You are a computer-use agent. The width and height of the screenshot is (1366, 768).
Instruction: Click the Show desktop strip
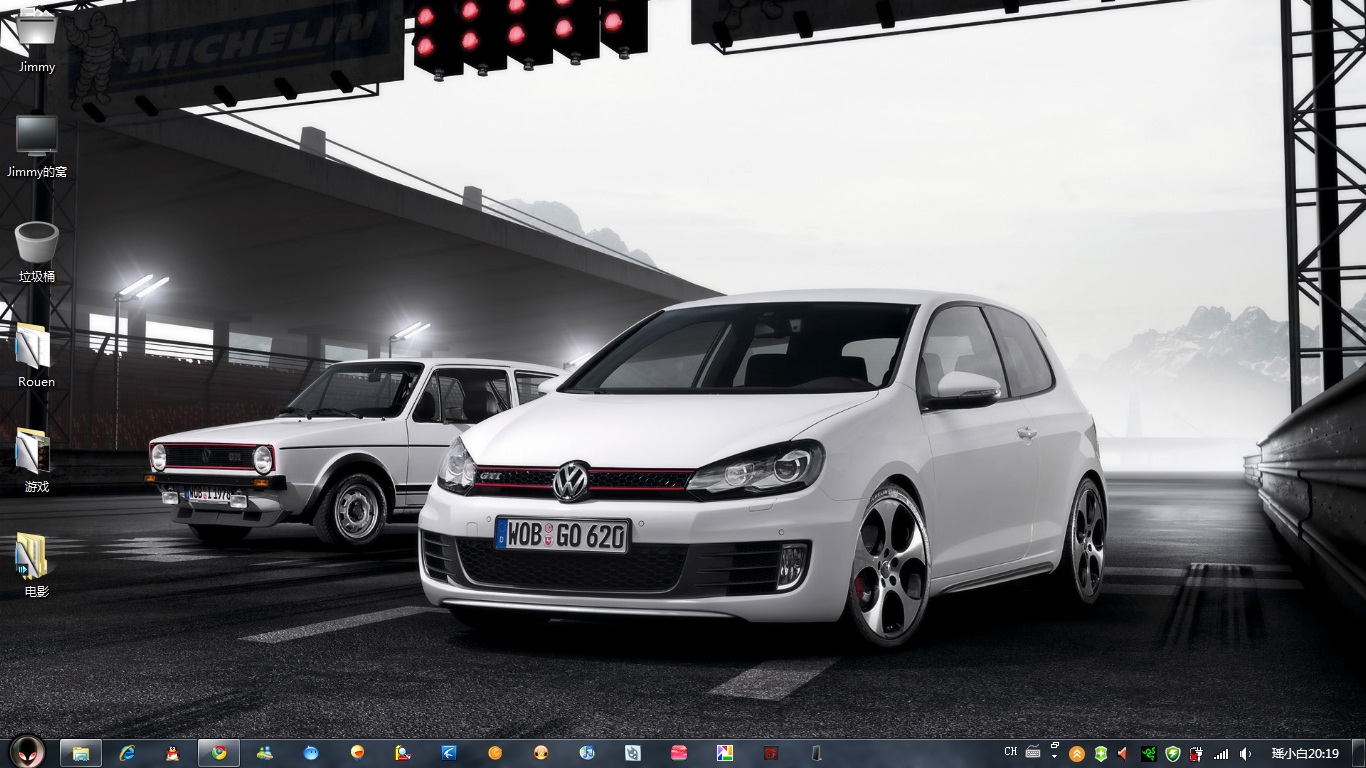click(1359, 753)
